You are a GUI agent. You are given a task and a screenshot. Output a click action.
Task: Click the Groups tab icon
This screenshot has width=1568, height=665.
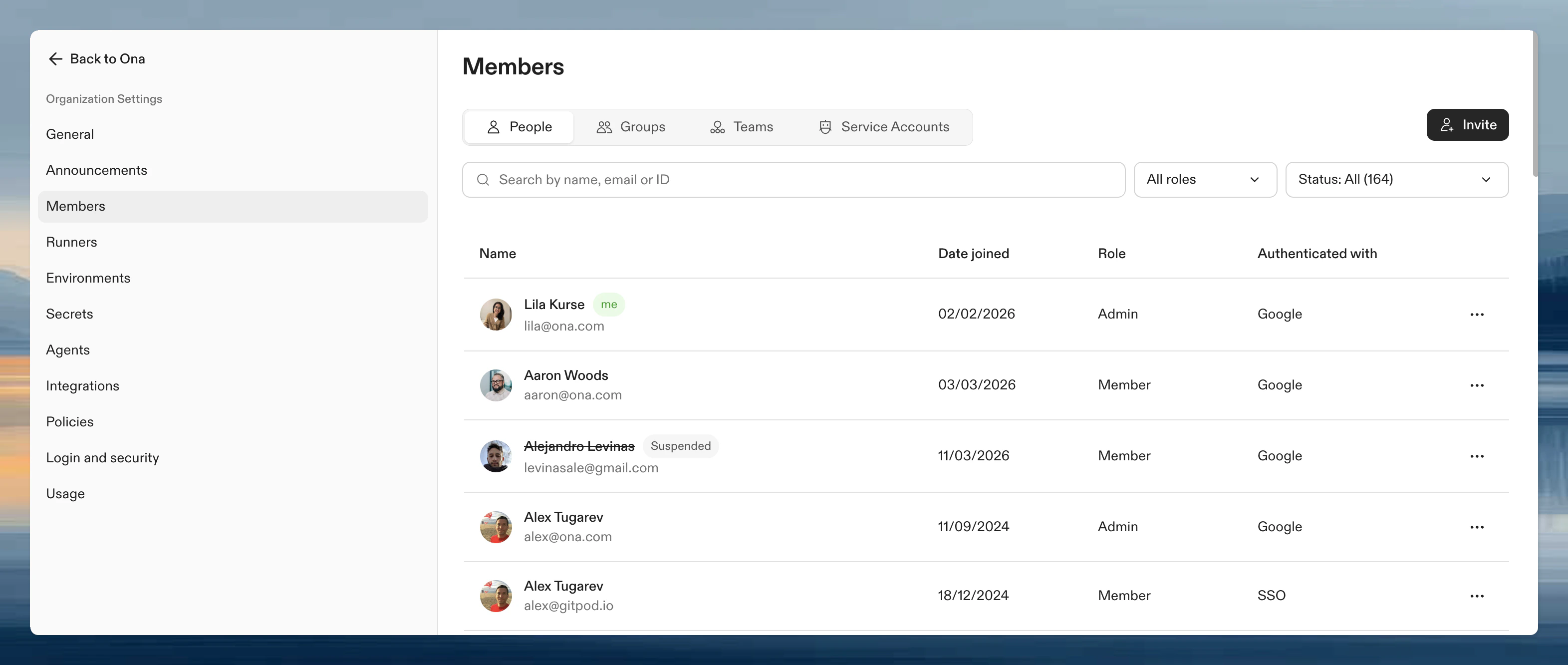[x=604, y=127]
